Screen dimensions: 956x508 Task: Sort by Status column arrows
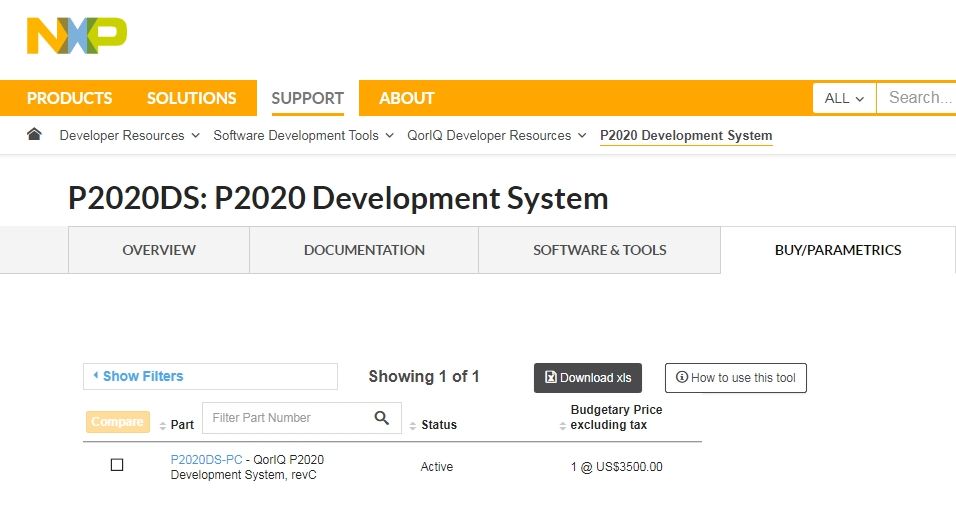point(413,426)
